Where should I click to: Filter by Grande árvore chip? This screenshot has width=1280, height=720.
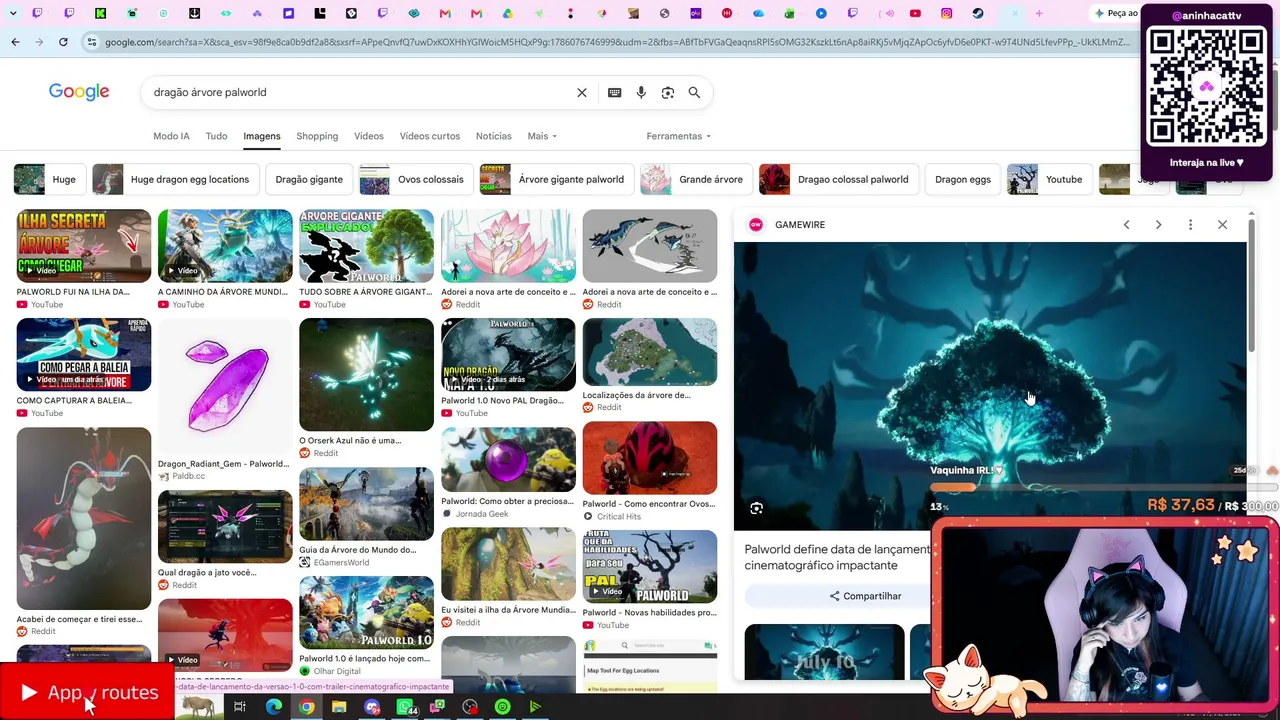(x=696, y=180)
